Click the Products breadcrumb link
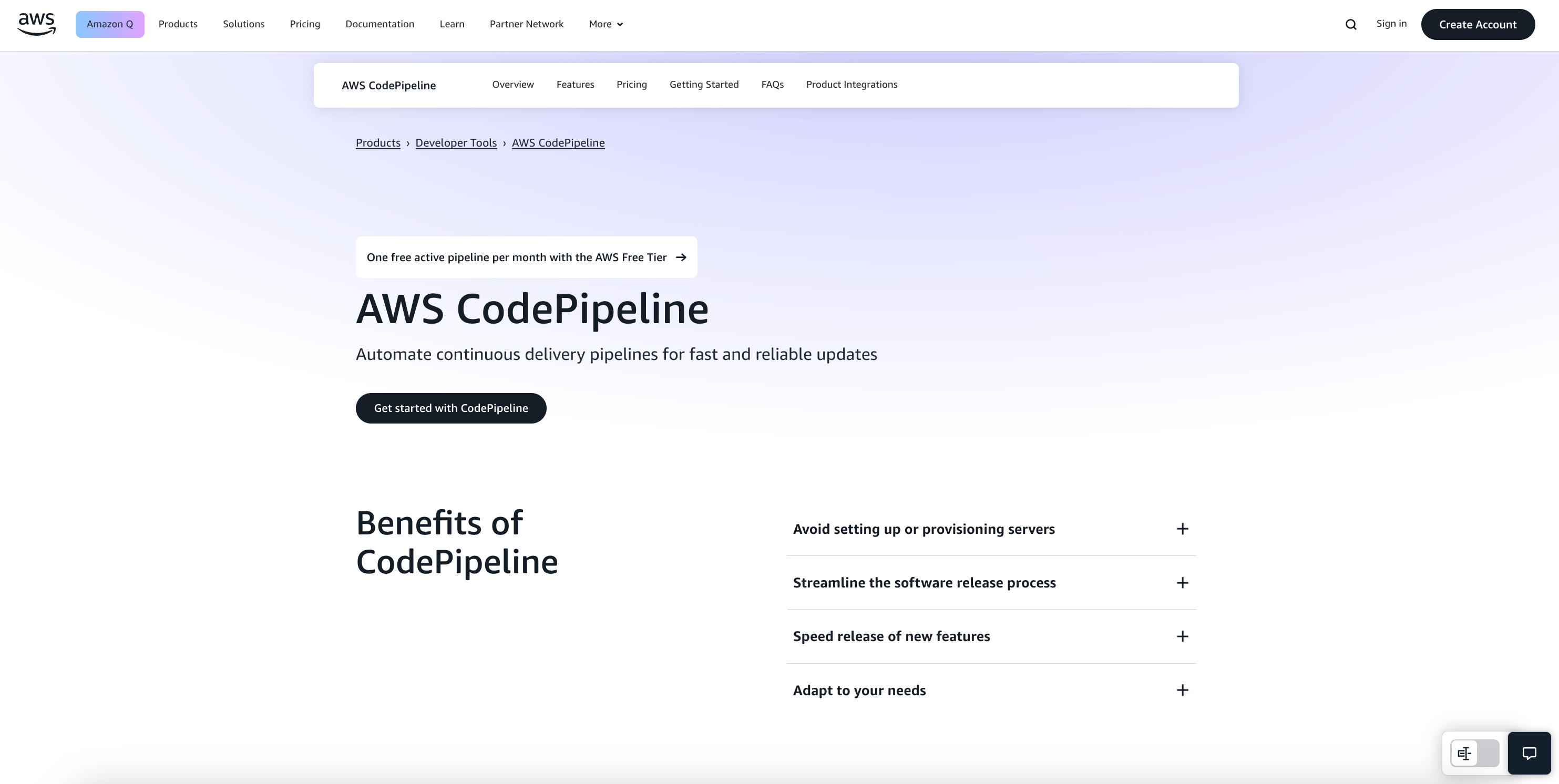This screenshot has width=1559, height=784. (x=377, y=143)
